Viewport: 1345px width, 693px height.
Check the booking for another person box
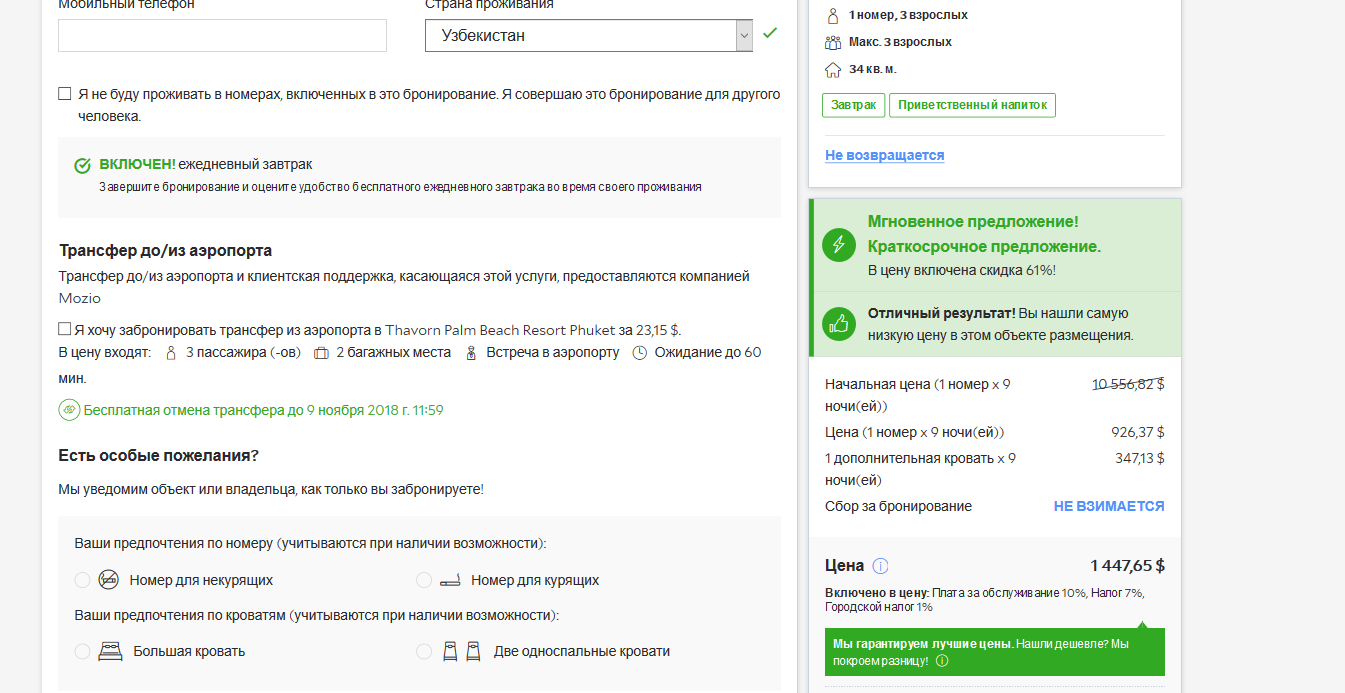click(65, 94)
